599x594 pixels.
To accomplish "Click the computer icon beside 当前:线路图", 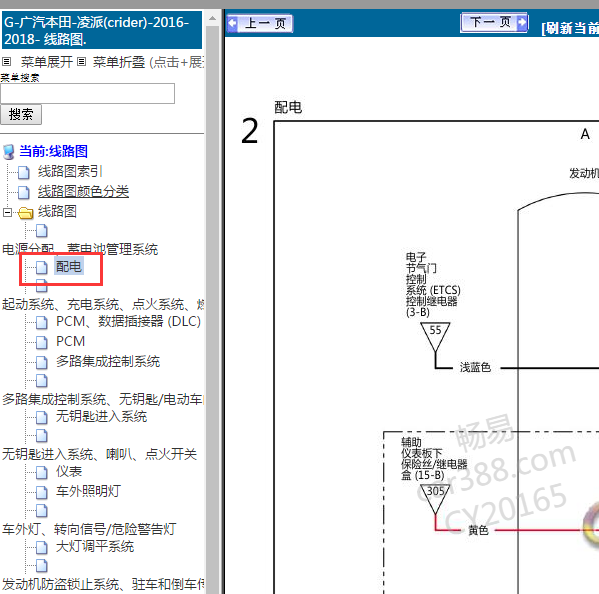I will tap(9, 152).
